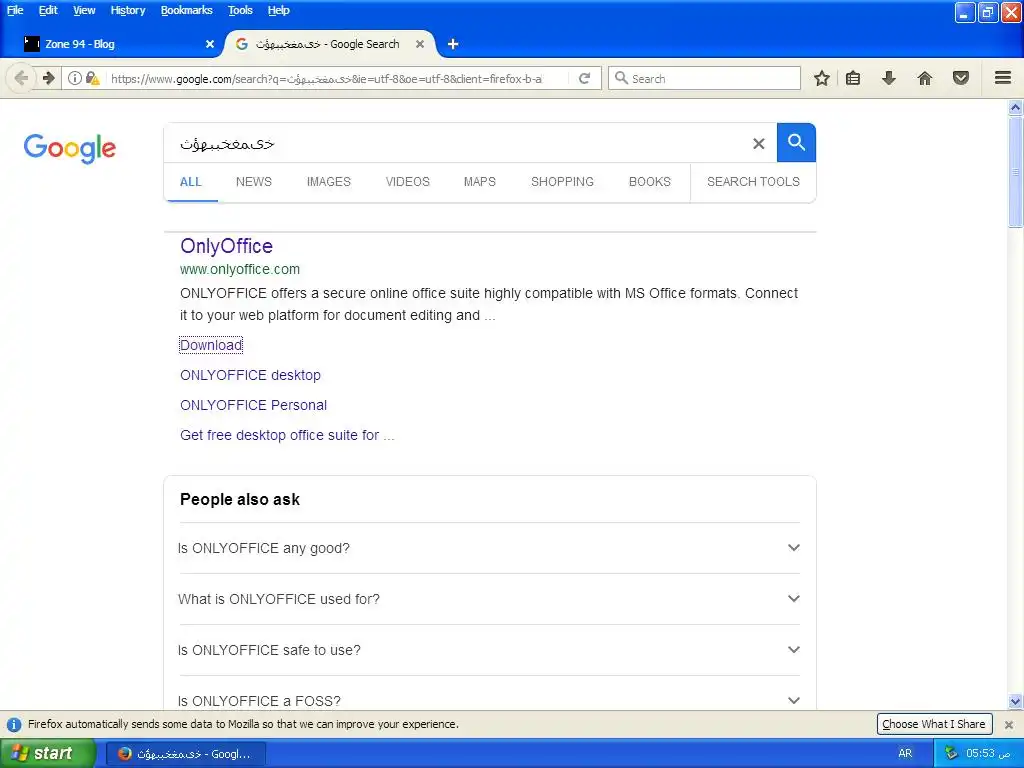Select the Firefox taskbar button
1024x768 pixels.
186,754
